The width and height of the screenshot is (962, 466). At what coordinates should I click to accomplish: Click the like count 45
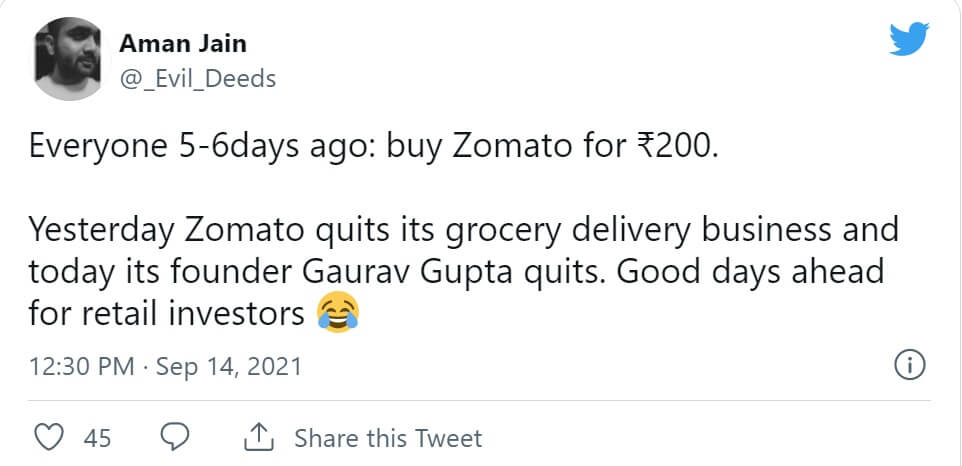(x=97, y=438)
